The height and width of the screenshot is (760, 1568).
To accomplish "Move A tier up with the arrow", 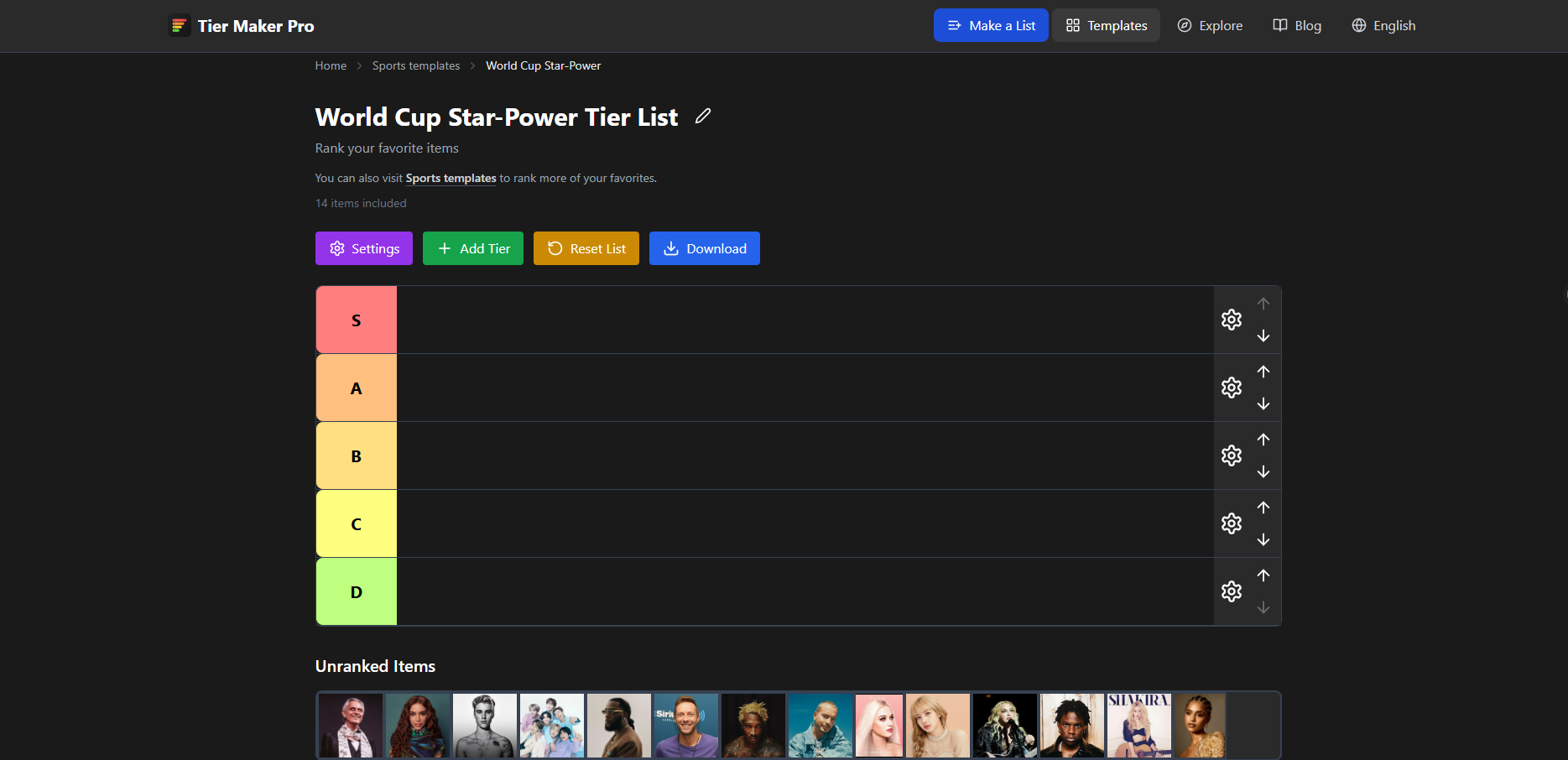I will [x=1263, y=372].
